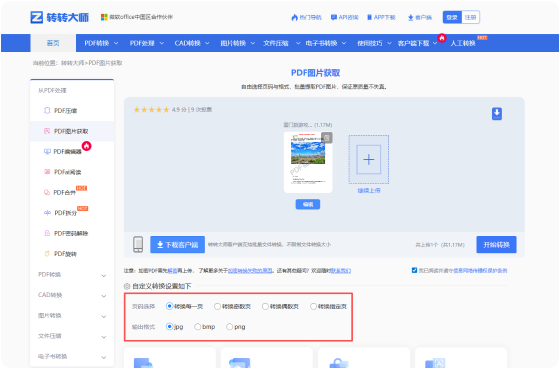The height and width of the screenshot is (369, 560).
Task: Select the 转换指定页 radio option
Action: 313,306
